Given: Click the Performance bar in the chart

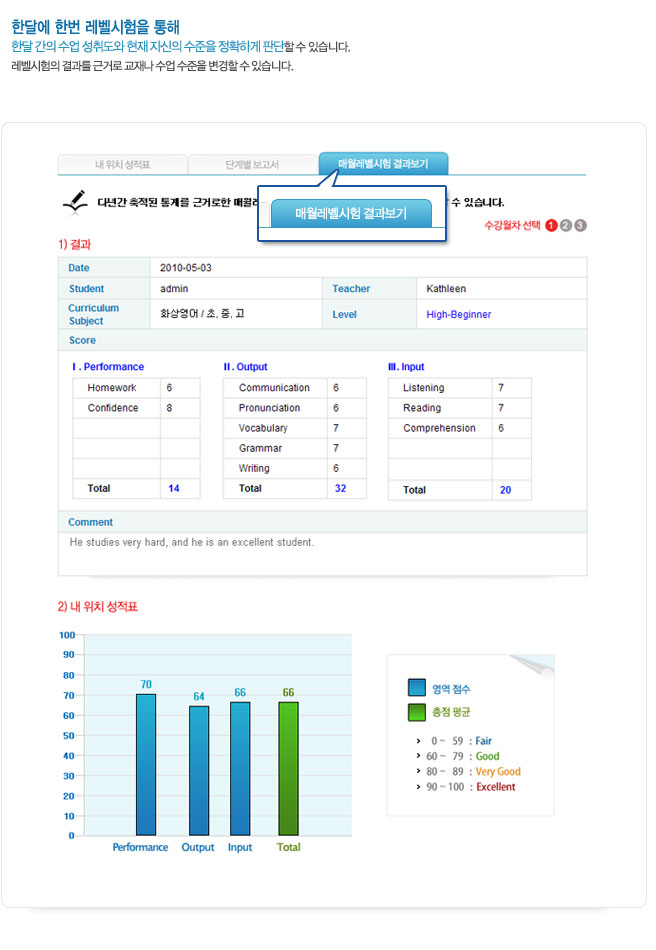Looking at the screenshot, I should tap(146, 765).
